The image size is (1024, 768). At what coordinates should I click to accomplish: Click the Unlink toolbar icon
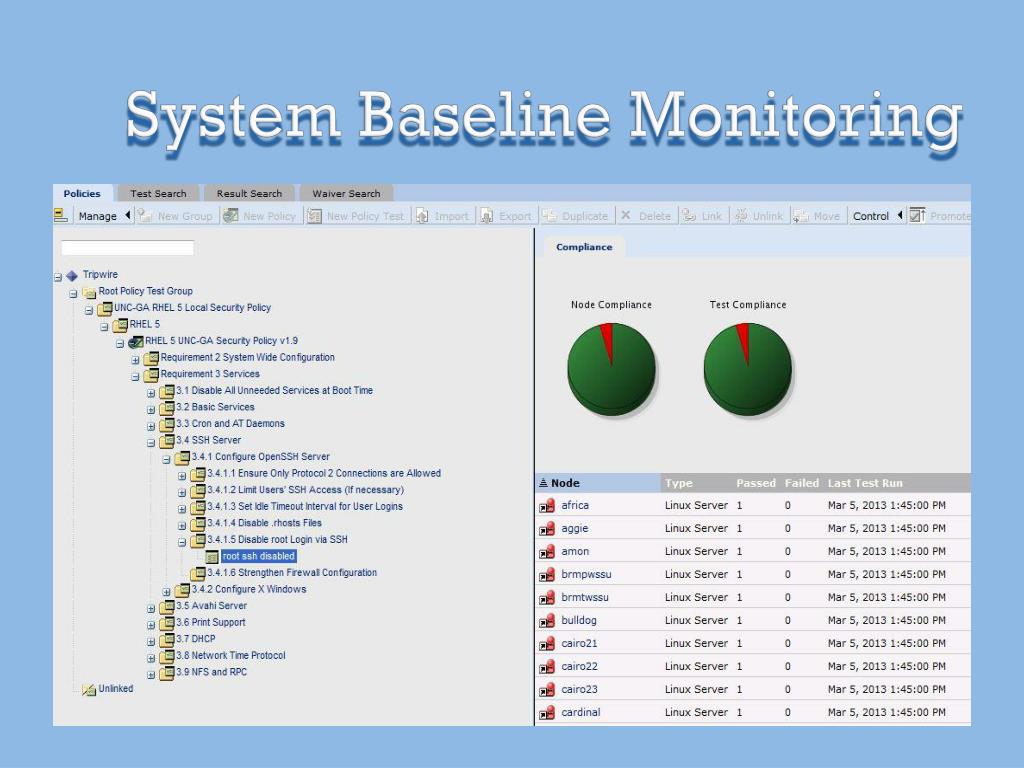(x=741, y=216)
